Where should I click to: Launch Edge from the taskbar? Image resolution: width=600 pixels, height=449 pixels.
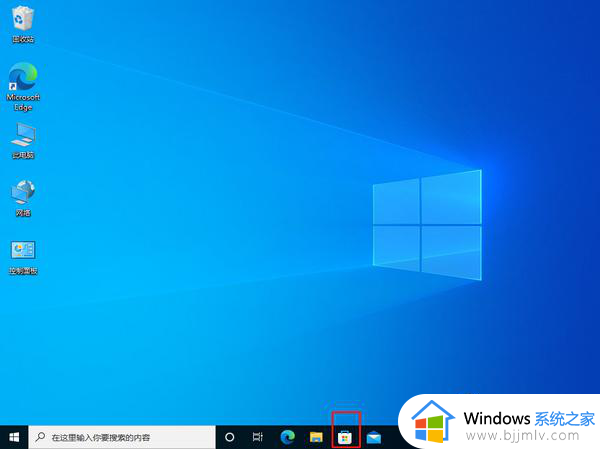click(287, 437)
